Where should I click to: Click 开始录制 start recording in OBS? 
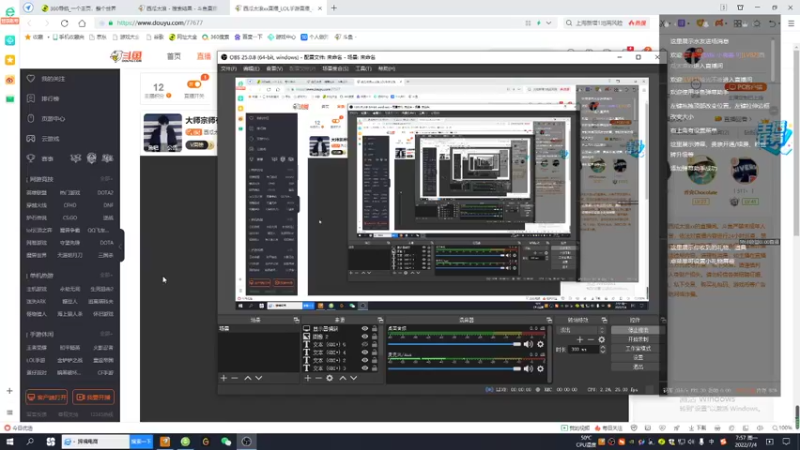tap(638, 339)
